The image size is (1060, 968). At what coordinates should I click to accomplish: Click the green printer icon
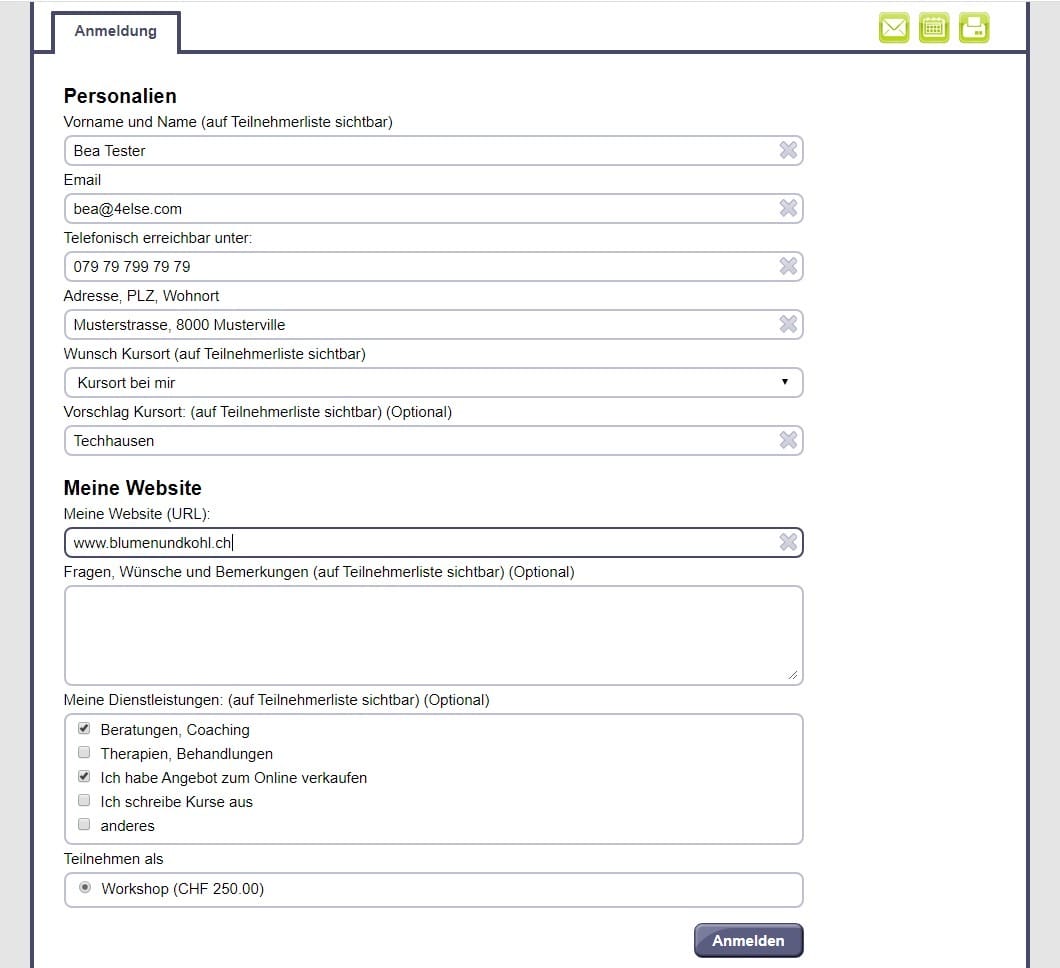tap(974, 28)
